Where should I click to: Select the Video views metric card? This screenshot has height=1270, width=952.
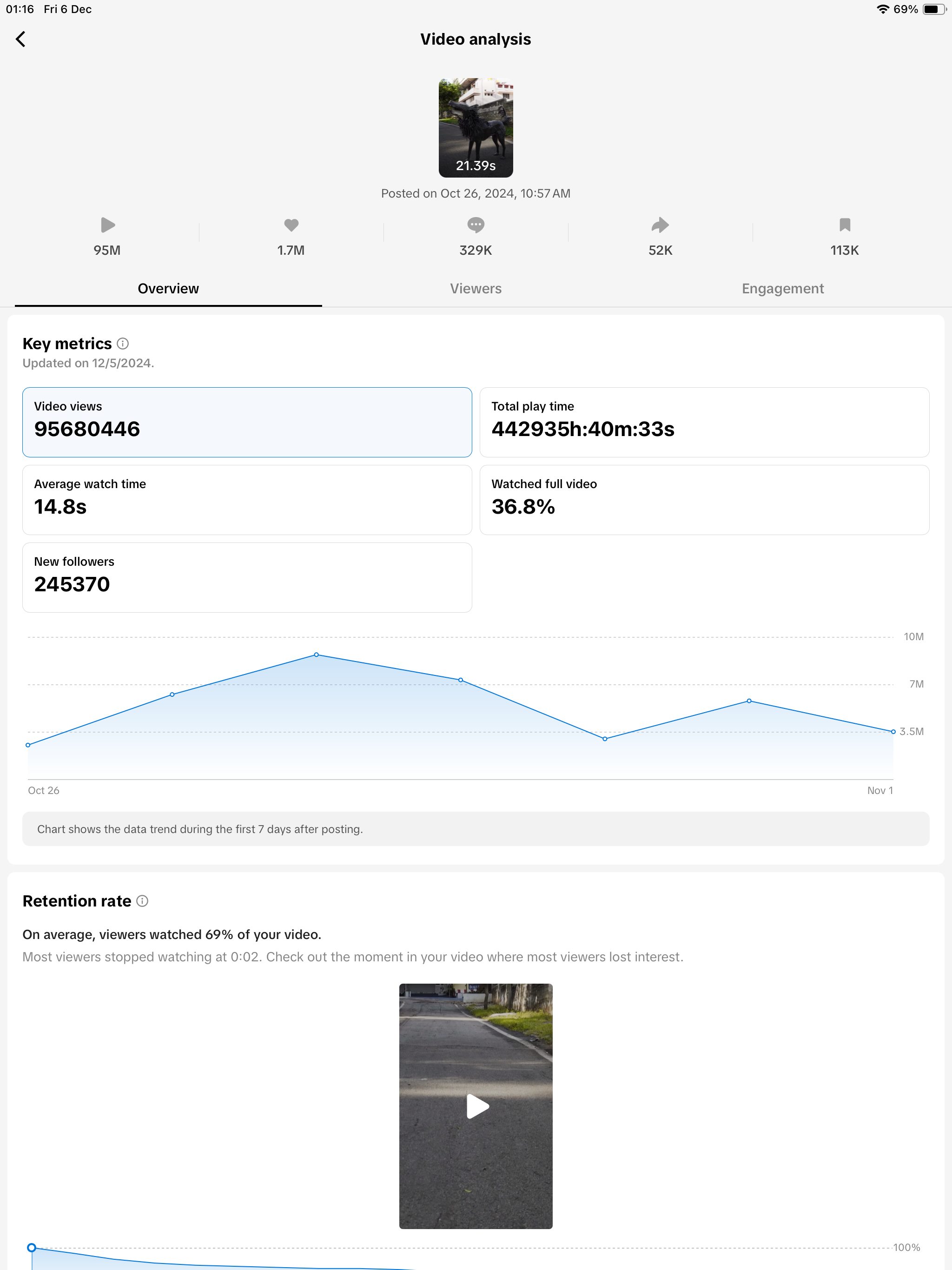[247, 422]
